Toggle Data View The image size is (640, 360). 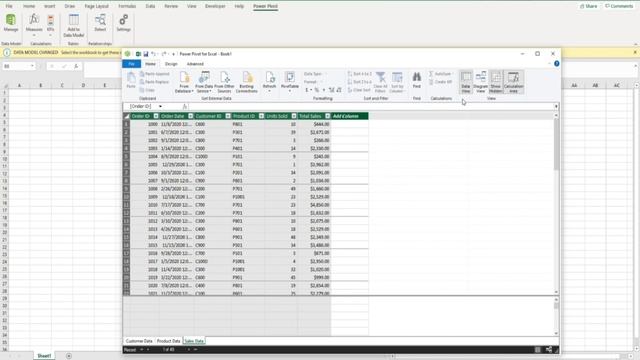pos(466,82)
